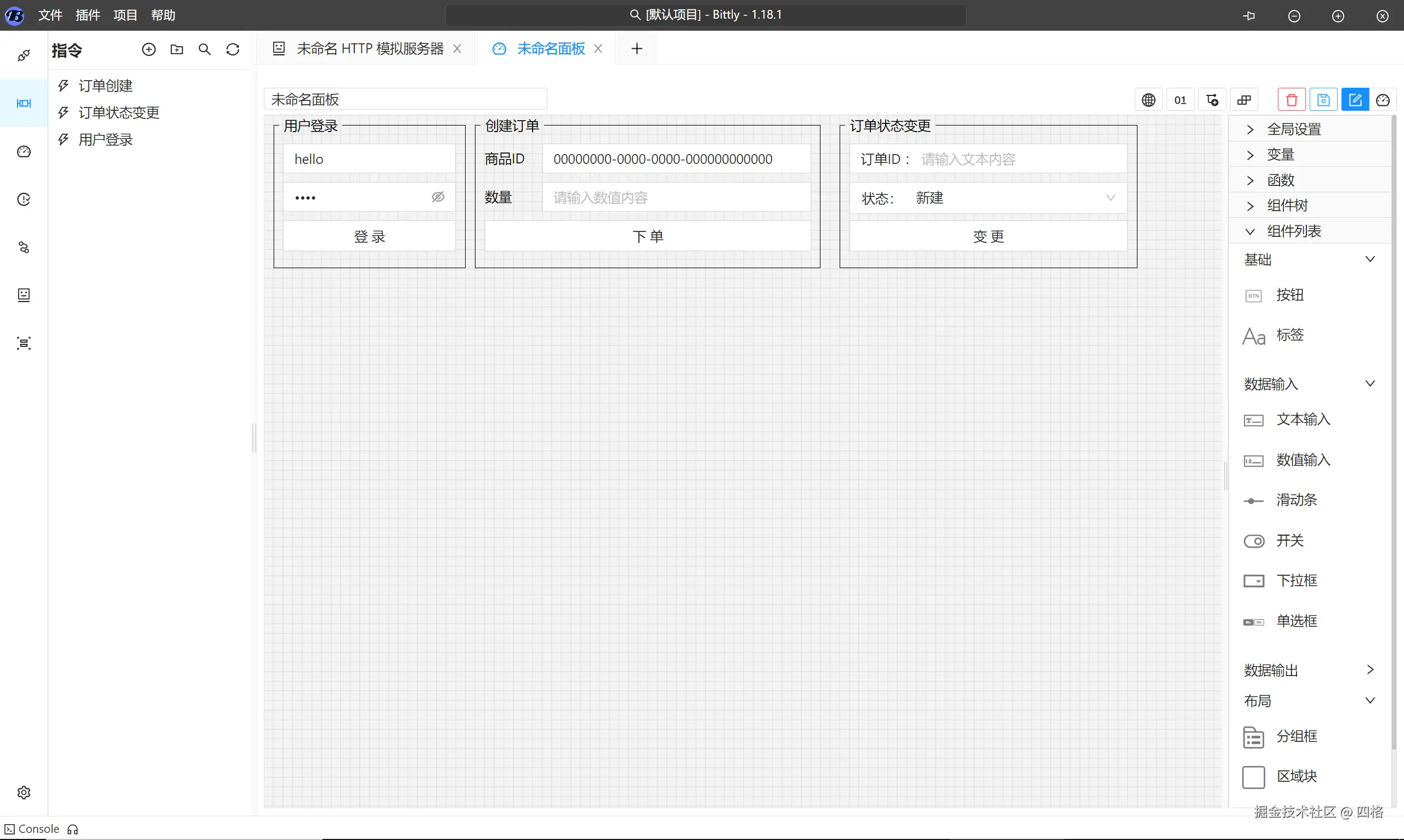Click the 01 toolbar button
This screenshot has height=840, width=1404.
(1180, 100)
